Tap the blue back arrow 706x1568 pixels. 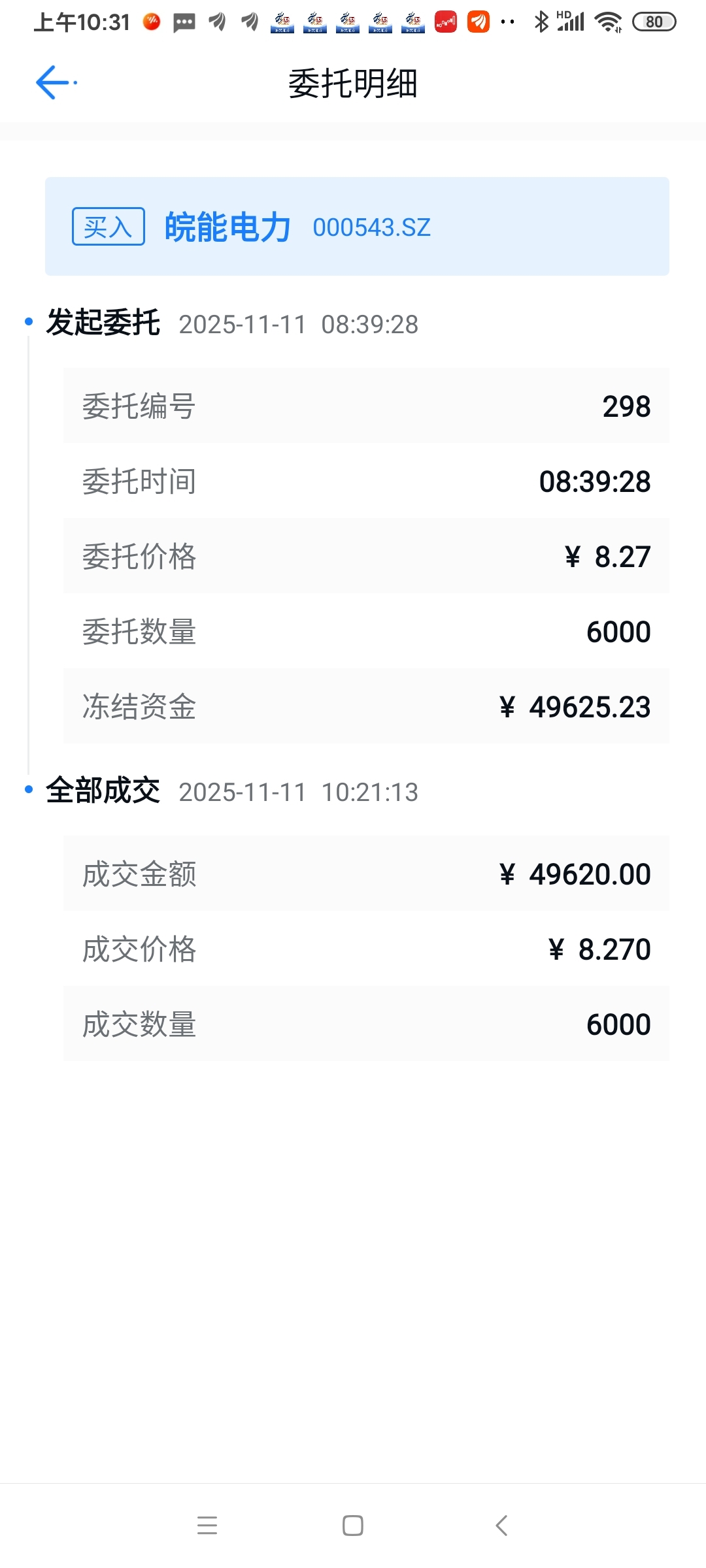(x=54, y=83)
